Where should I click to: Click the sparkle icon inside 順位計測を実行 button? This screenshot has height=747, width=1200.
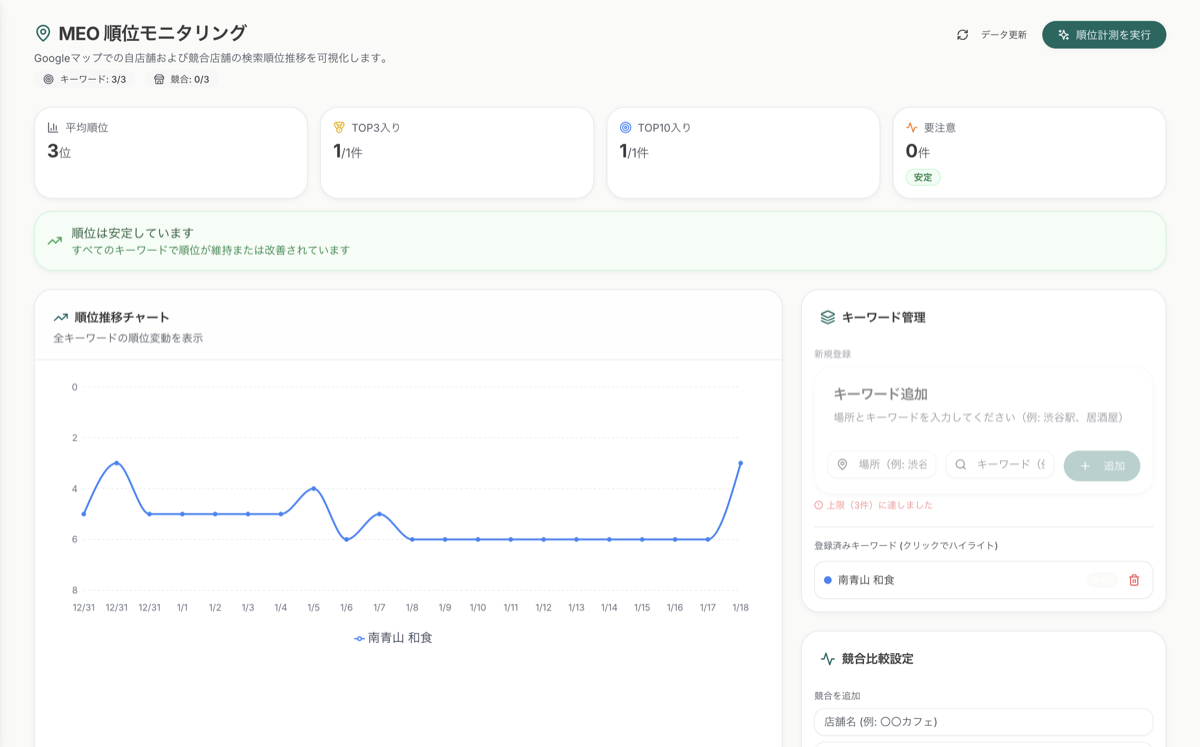pos(1063,34)
